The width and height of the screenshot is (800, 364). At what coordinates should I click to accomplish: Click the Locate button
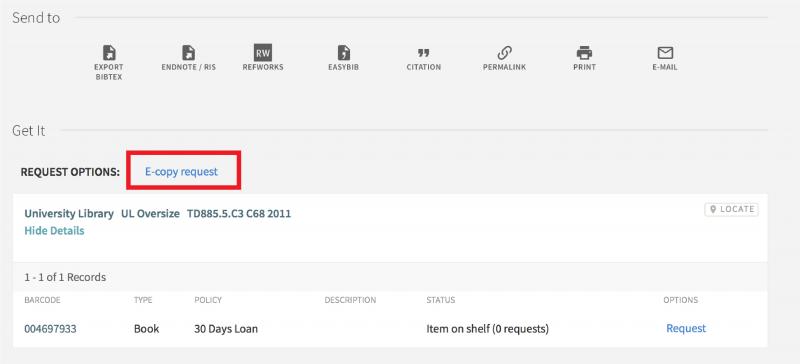(x=732, y=209)
